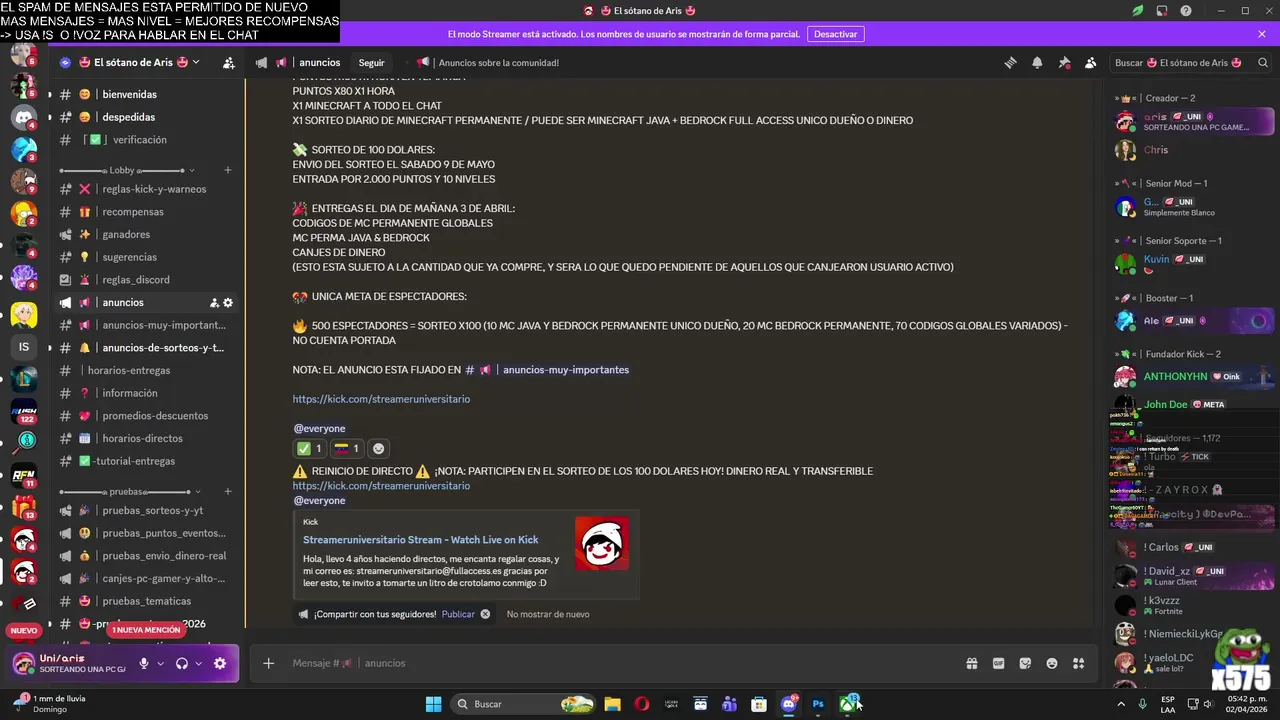Viewport: 1280px width, 720px height.
Task: Click Publicar link
Action: (458, 614)
